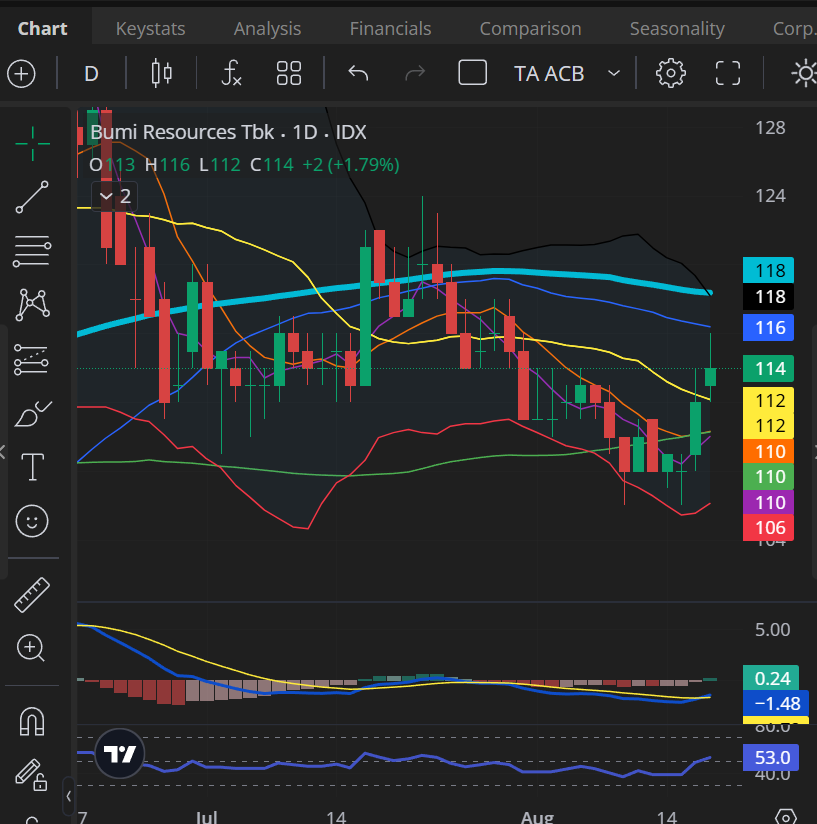Viewport: 817px width, 824px height.
Task: Click the 53.0 RSI value label
Action: (x=771, y=758)
